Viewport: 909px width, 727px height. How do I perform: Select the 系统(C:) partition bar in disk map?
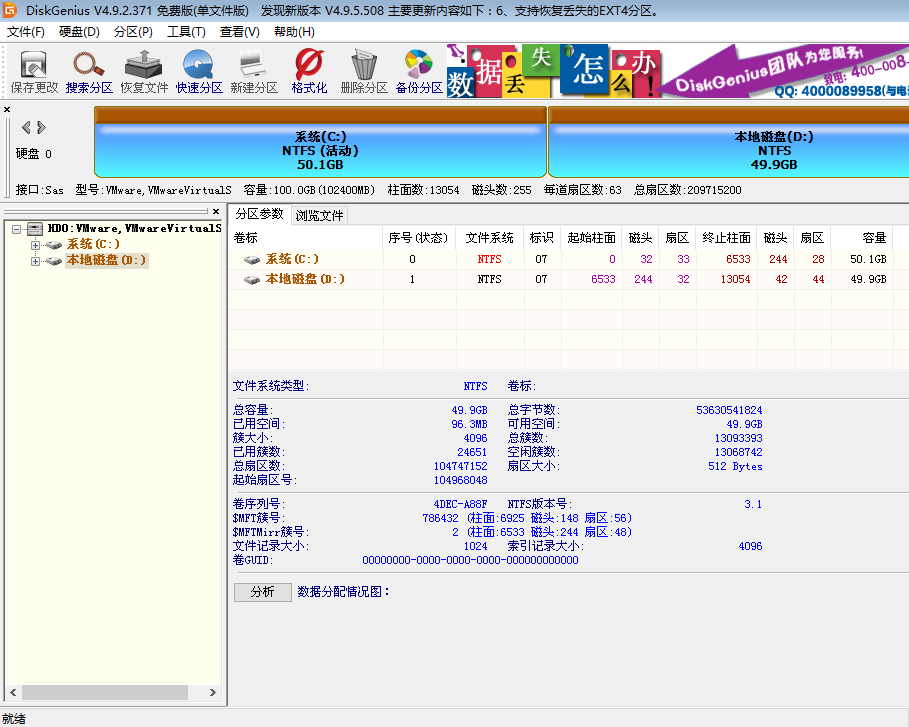[320, 150]
